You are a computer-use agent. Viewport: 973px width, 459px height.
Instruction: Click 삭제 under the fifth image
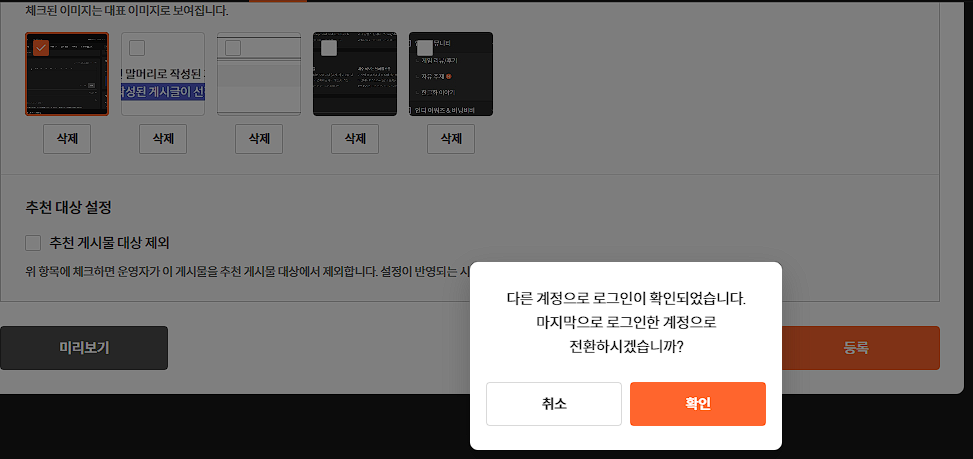451,139
